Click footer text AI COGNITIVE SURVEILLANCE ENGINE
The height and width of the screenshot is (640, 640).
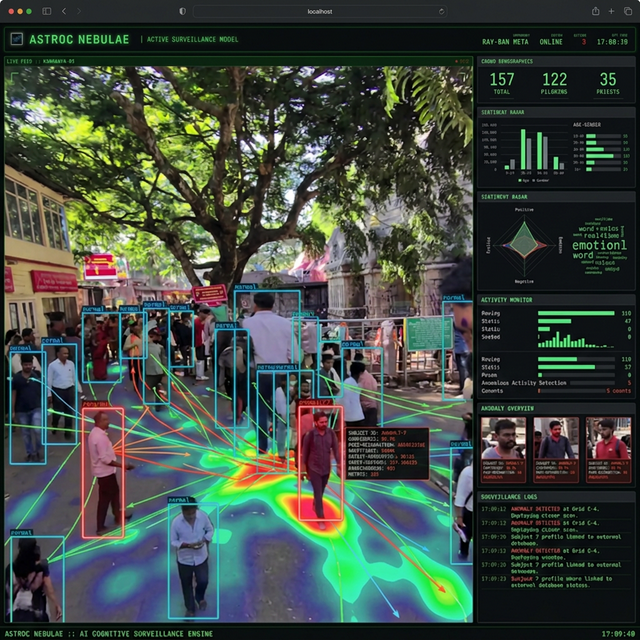tap(146, 633)
